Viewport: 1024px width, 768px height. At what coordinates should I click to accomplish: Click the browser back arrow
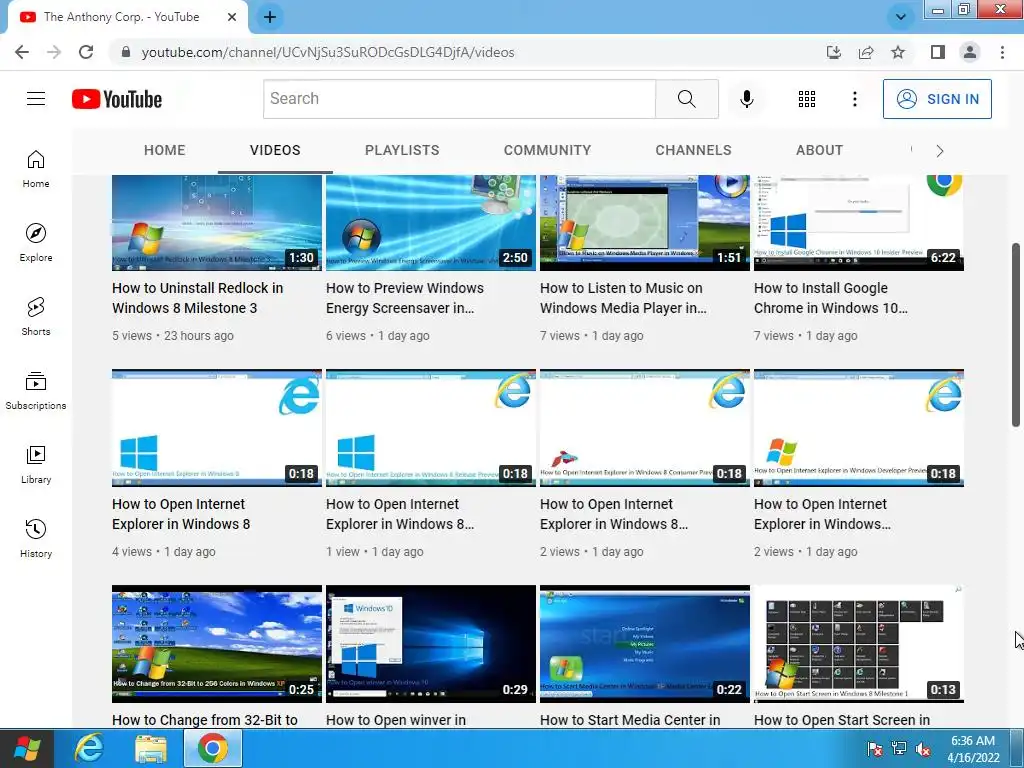(x=22, y=52)
